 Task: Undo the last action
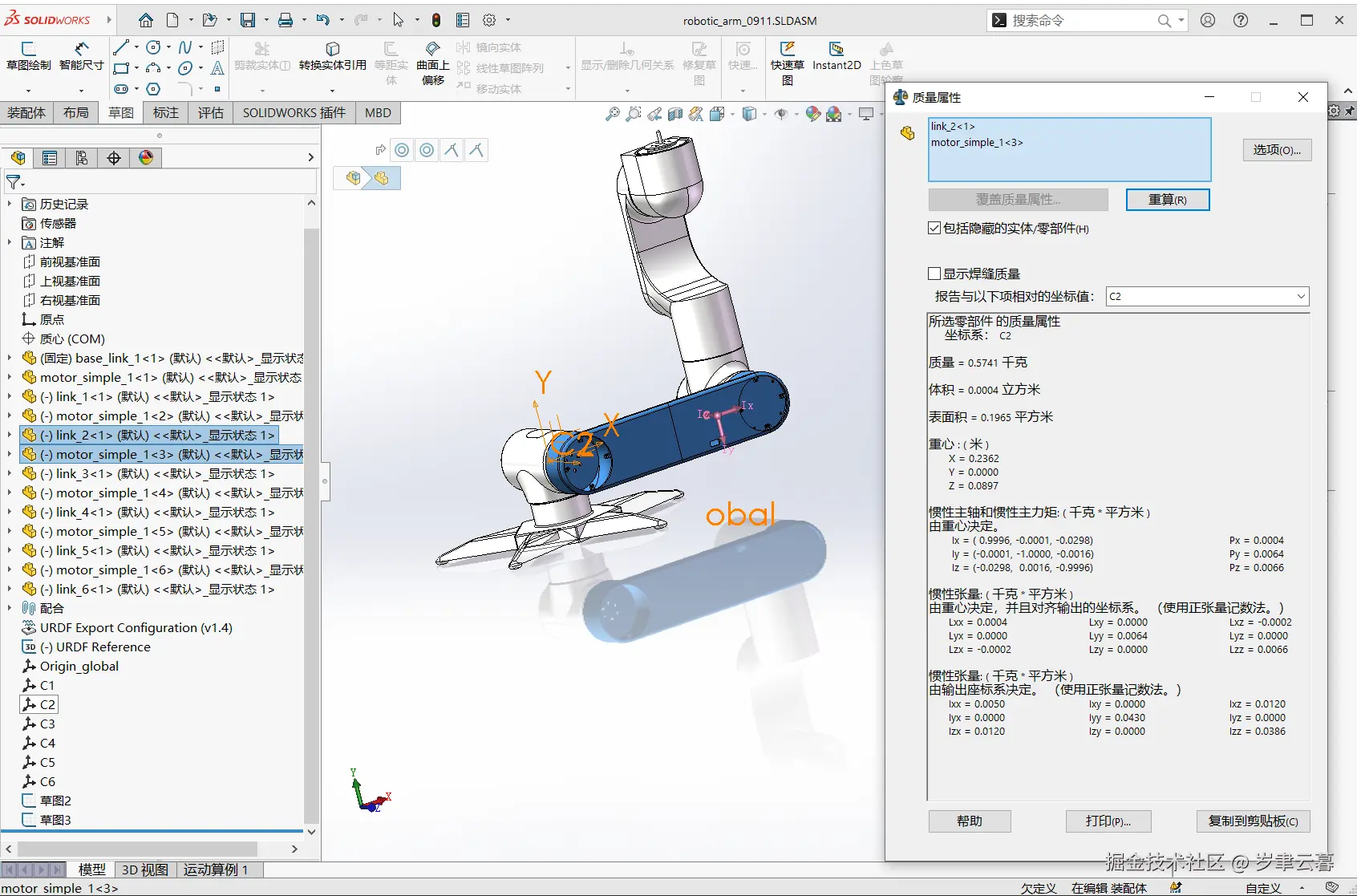click(x=322, y=20)
